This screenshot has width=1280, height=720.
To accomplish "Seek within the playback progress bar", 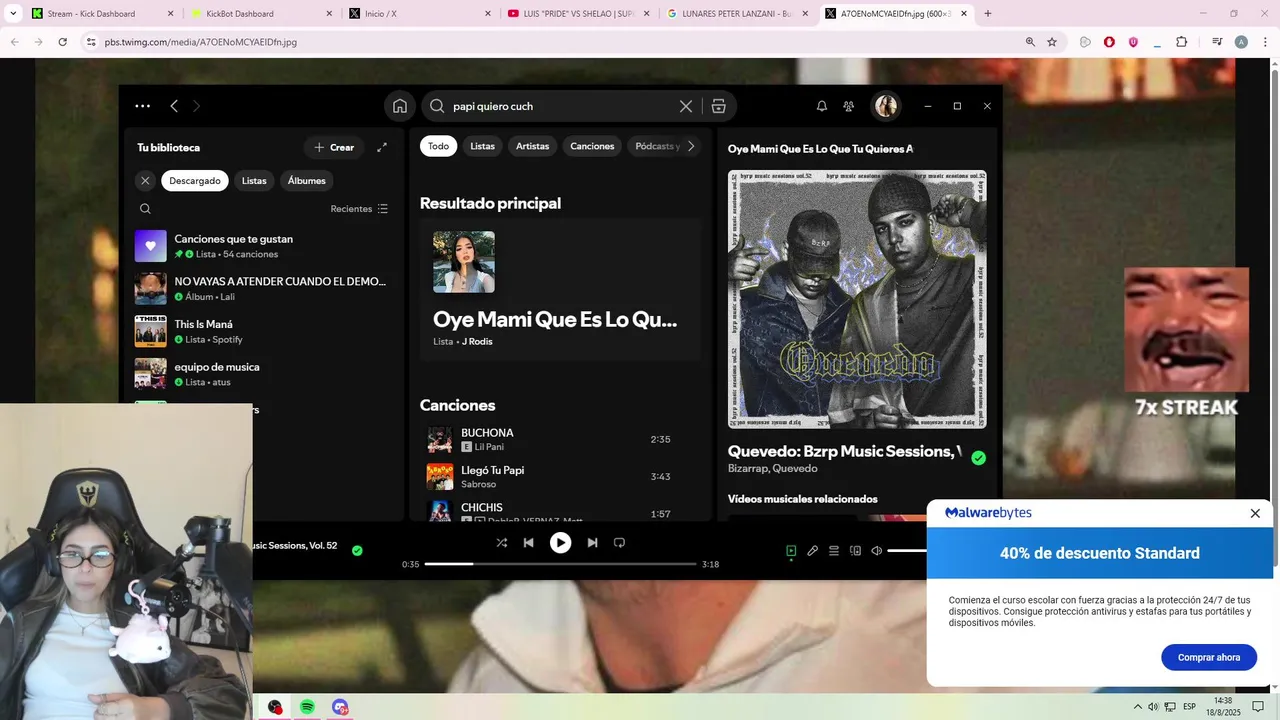I will click(x=559, y=564).
